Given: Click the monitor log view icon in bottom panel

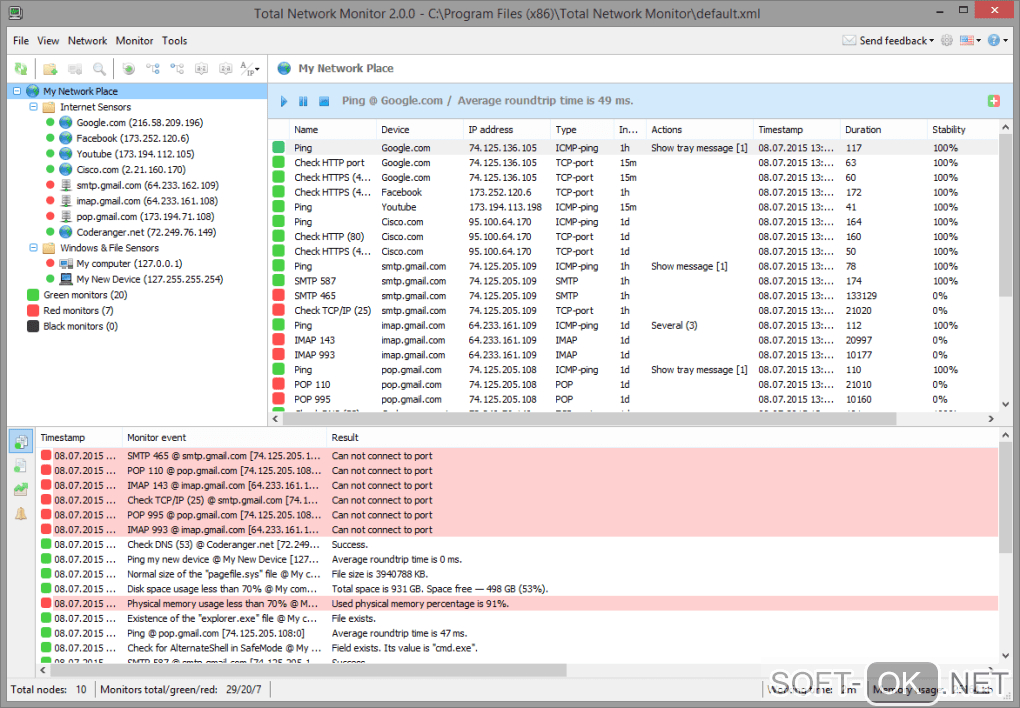Looking at the screenshot, I should click(x=21, y=442).
